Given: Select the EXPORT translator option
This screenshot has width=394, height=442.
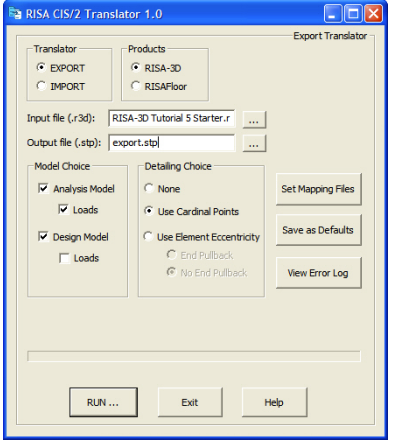Looking at the screenshot, I should click(41, 68).
